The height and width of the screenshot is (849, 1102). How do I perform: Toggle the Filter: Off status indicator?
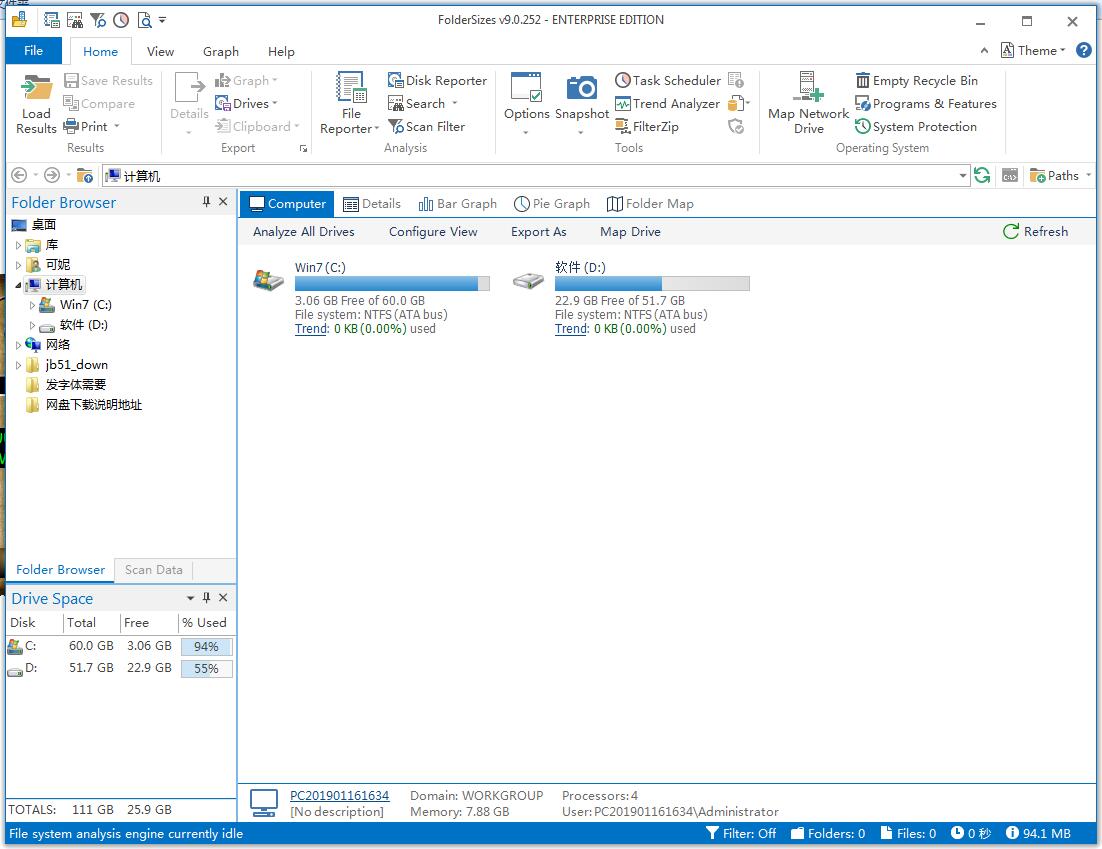(741, 833)
